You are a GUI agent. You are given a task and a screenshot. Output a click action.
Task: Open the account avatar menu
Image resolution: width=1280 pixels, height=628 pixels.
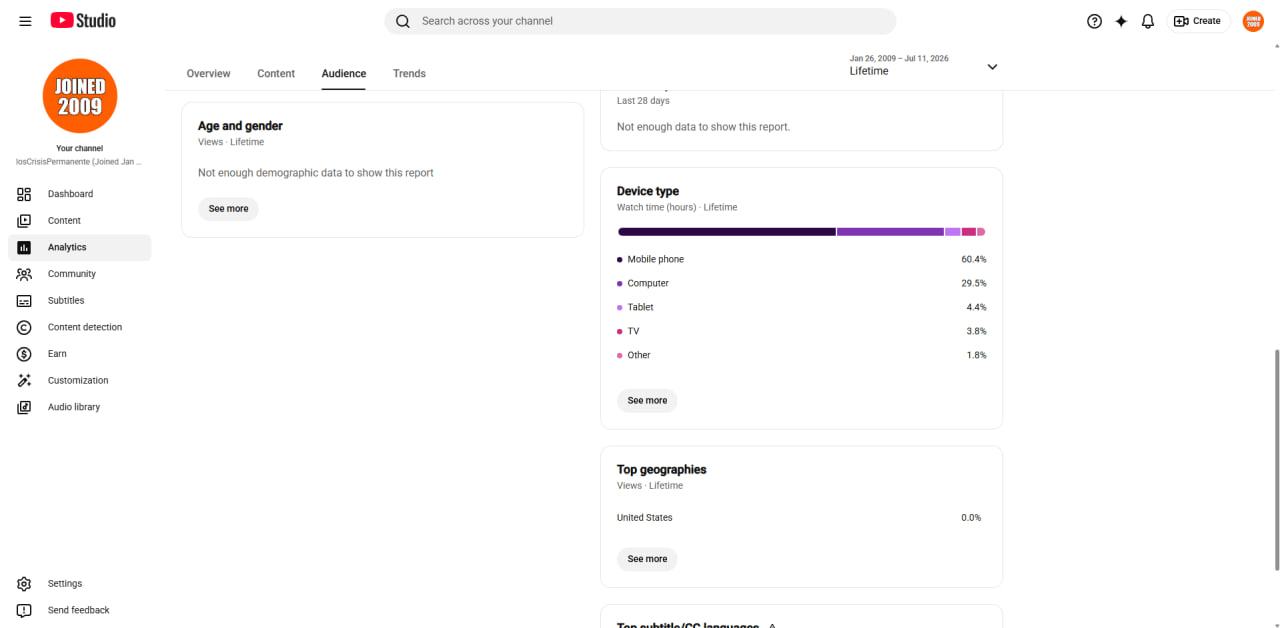[1253, 21]
